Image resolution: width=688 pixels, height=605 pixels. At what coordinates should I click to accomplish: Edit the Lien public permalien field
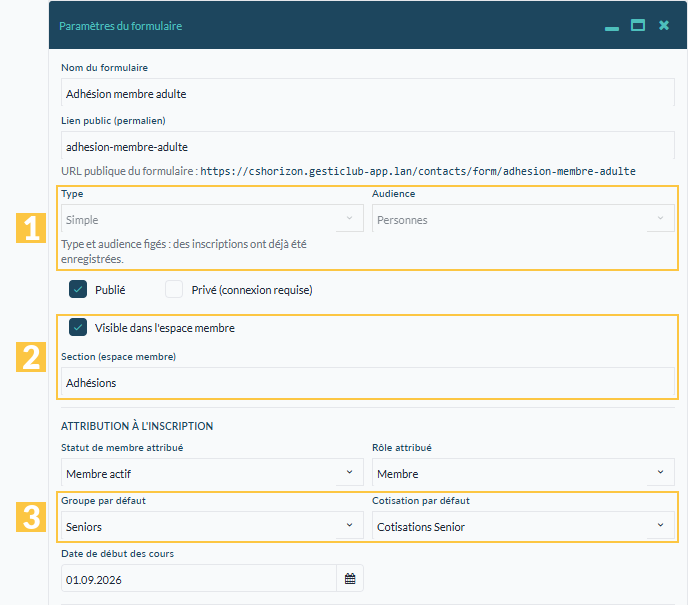[x=368, y=146]
